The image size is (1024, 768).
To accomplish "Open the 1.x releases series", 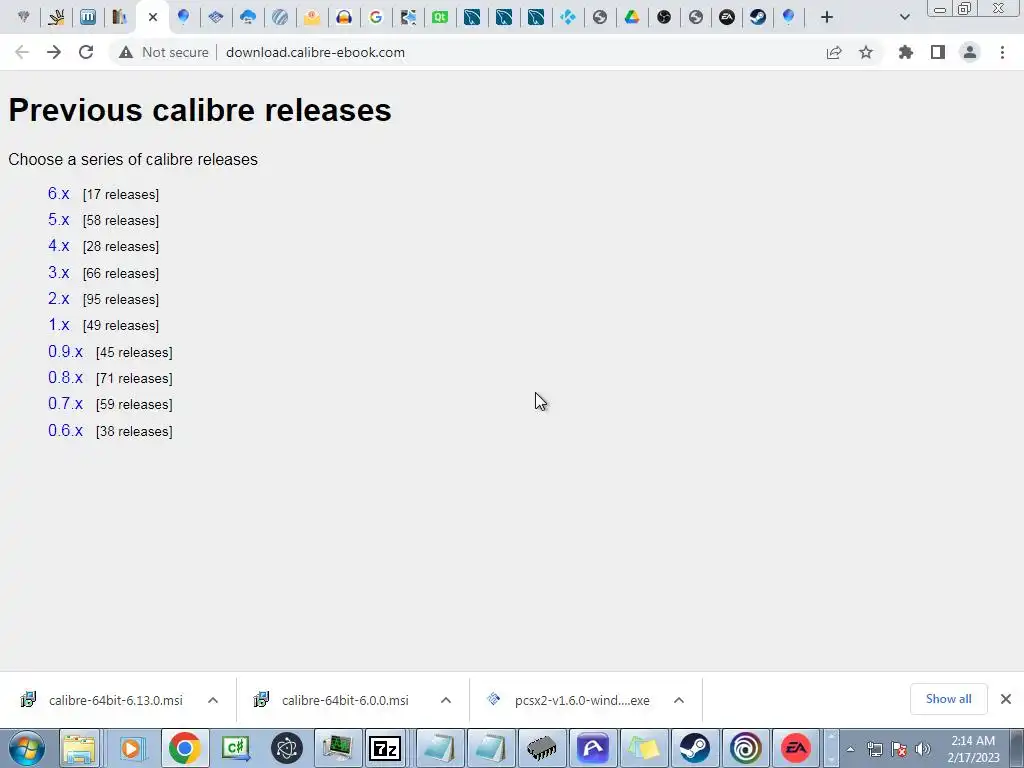I will [x=59, y=325].
